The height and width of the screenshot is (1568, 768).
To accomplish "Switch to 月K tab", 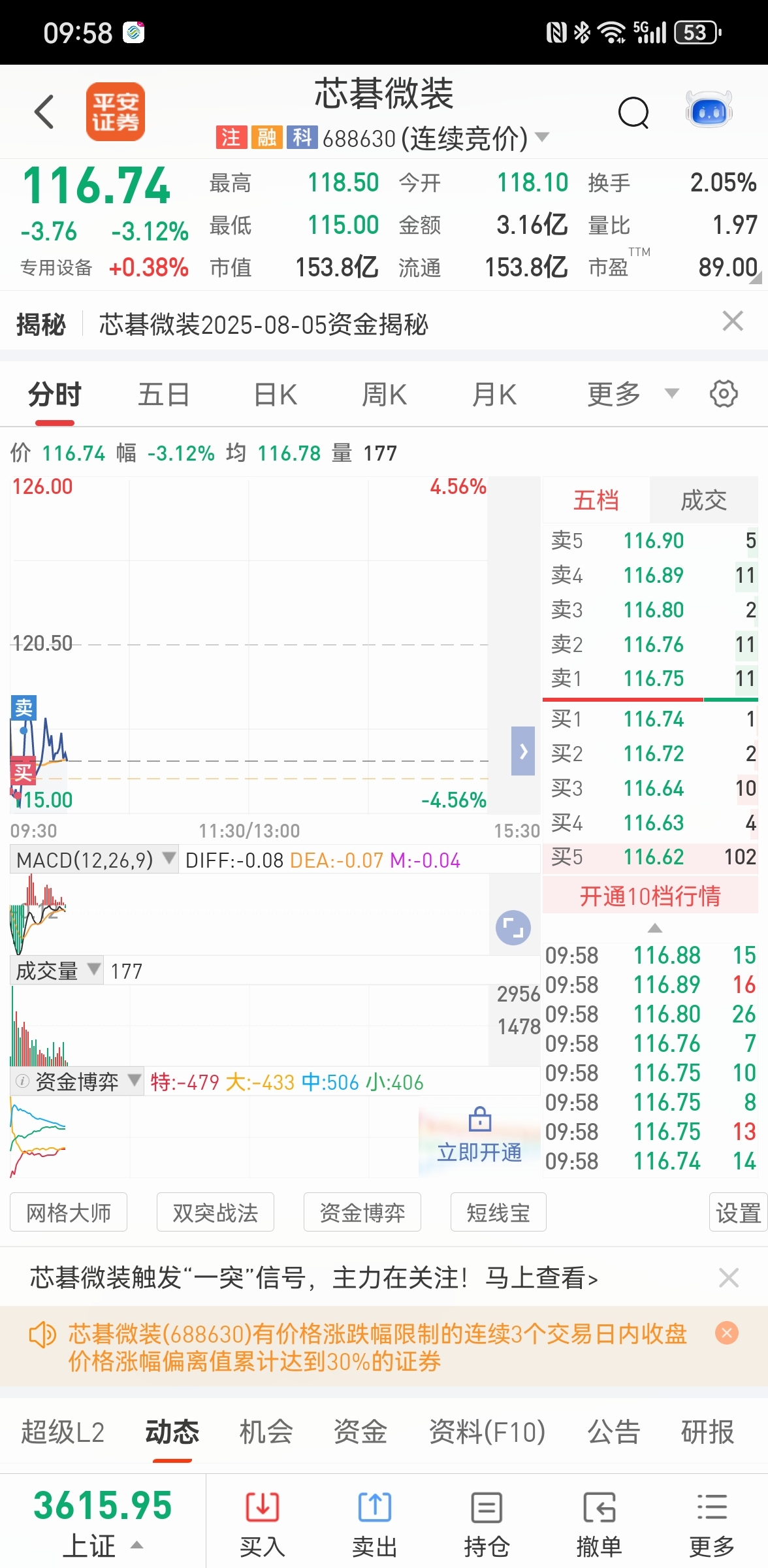I will (x=494, y=395).
